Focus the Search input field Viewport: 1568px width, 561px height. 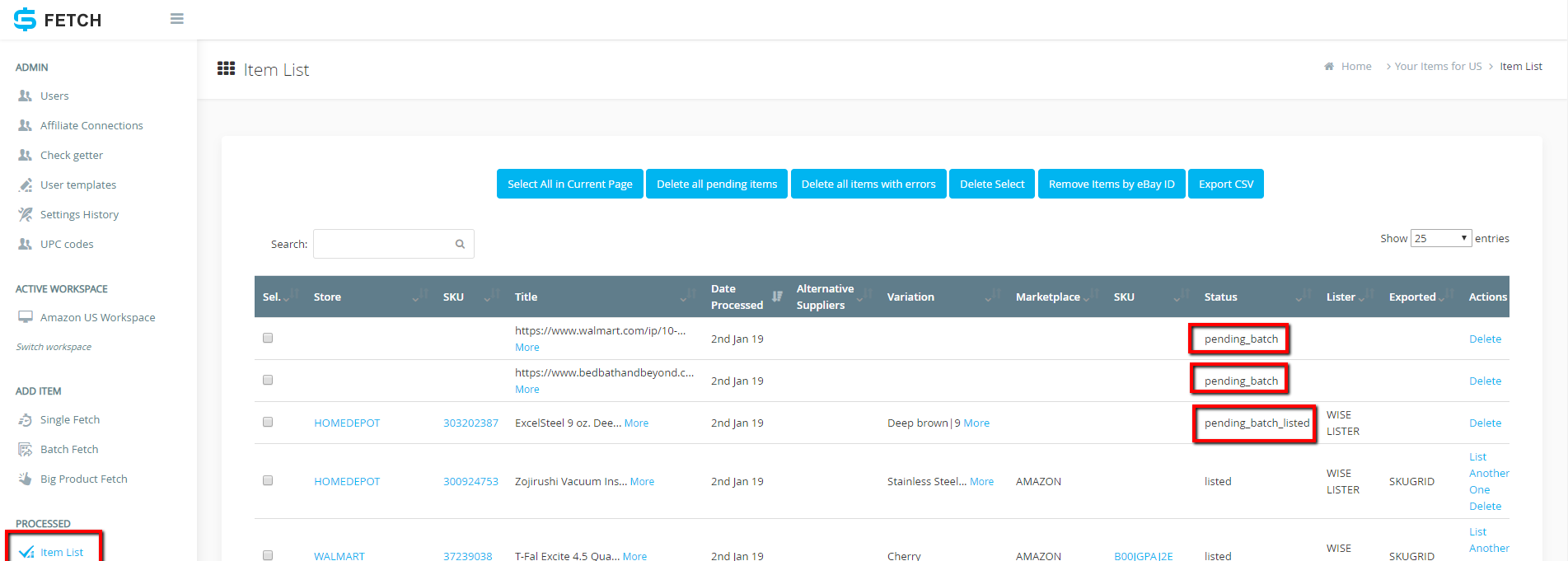(394, 244)
